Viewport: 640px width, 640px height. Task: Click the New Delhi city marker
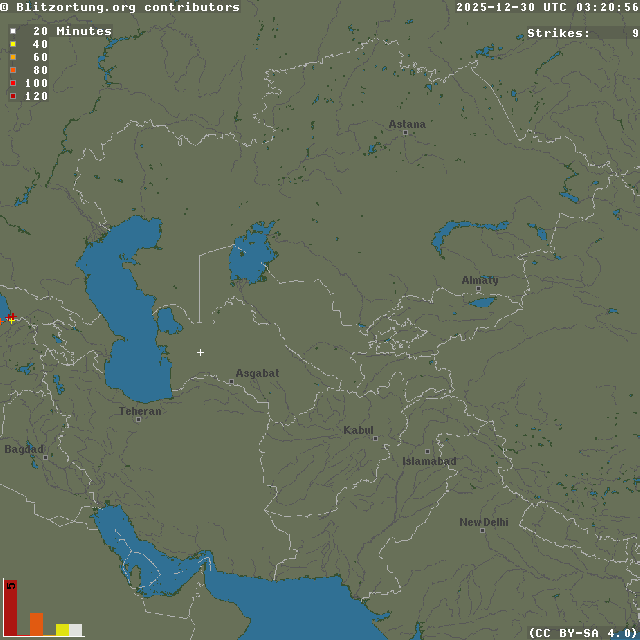tap(482, 530)
